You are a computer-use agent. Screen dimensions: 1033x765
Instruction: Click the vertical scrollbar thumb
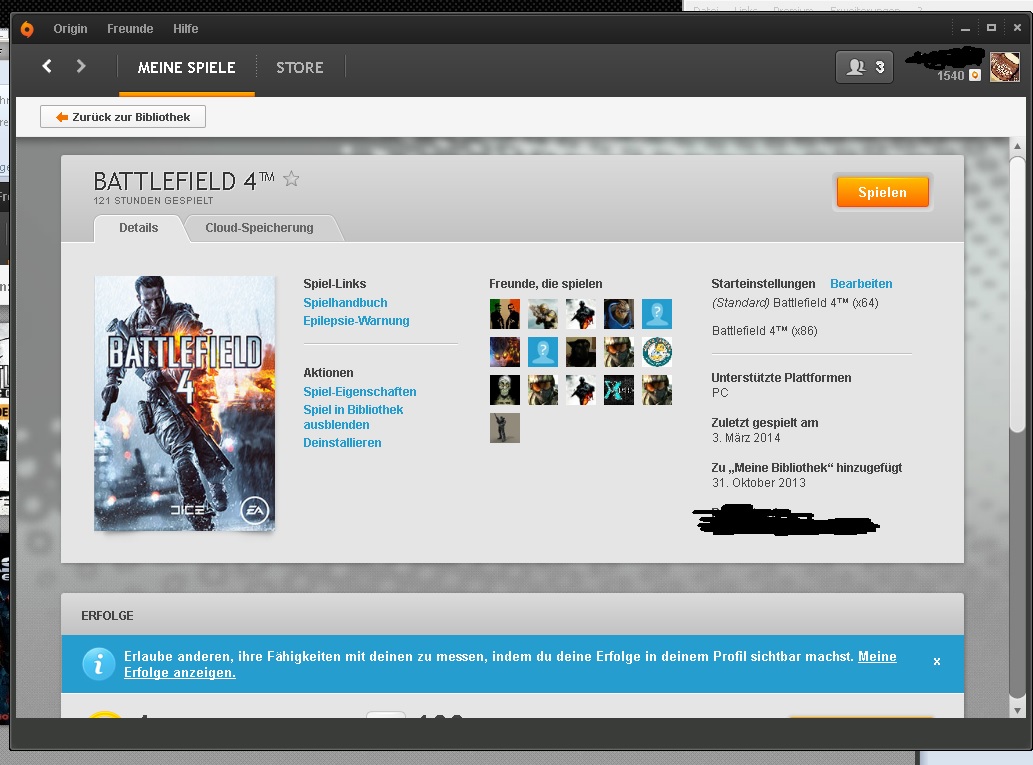1017,294
